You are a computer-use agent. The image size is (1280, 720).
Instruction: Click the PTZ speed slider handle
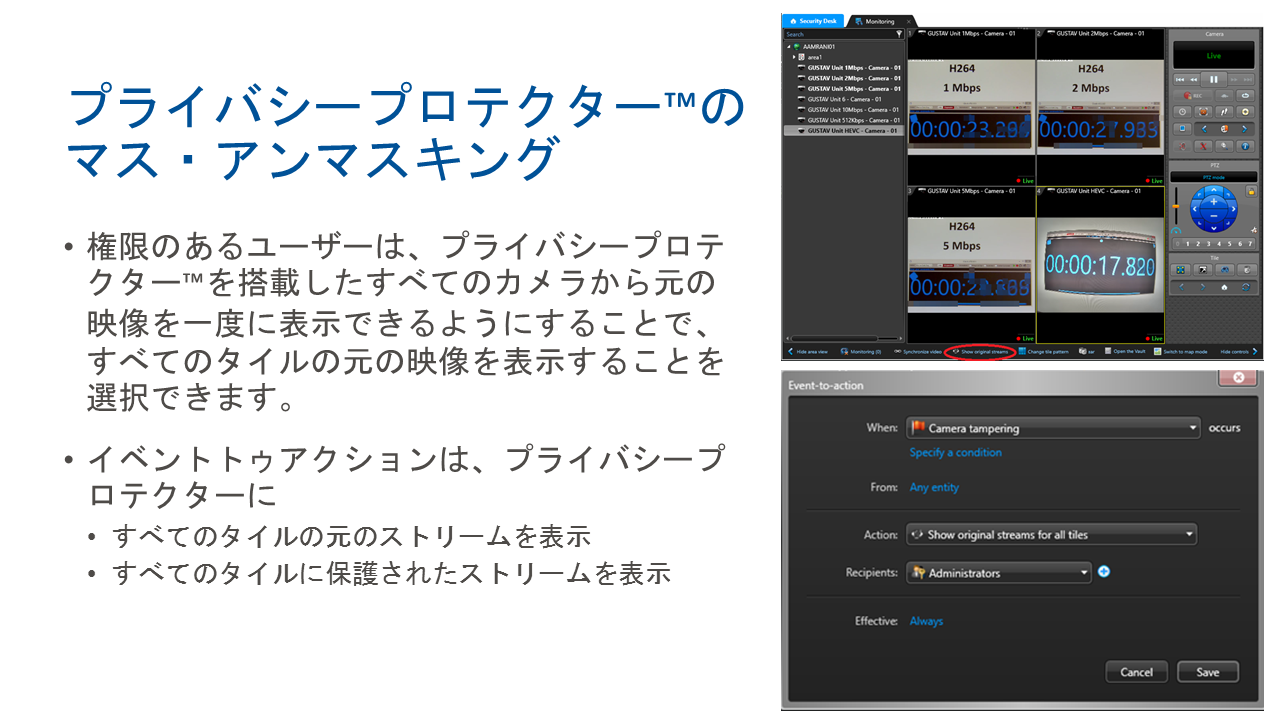(x=1176, y=207)
